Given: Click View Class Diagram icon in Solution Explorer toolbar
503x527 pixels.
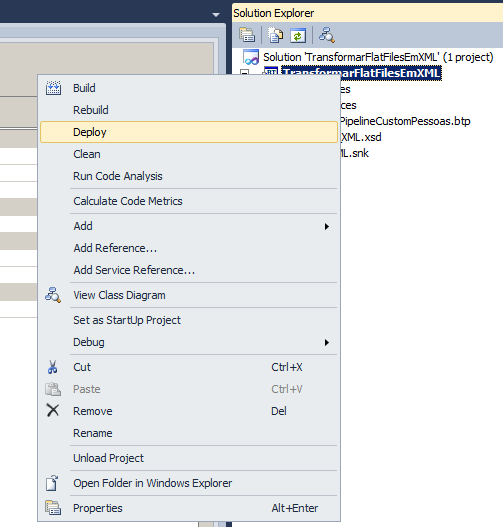Looking at the screenshot, I should pos(326,35).
